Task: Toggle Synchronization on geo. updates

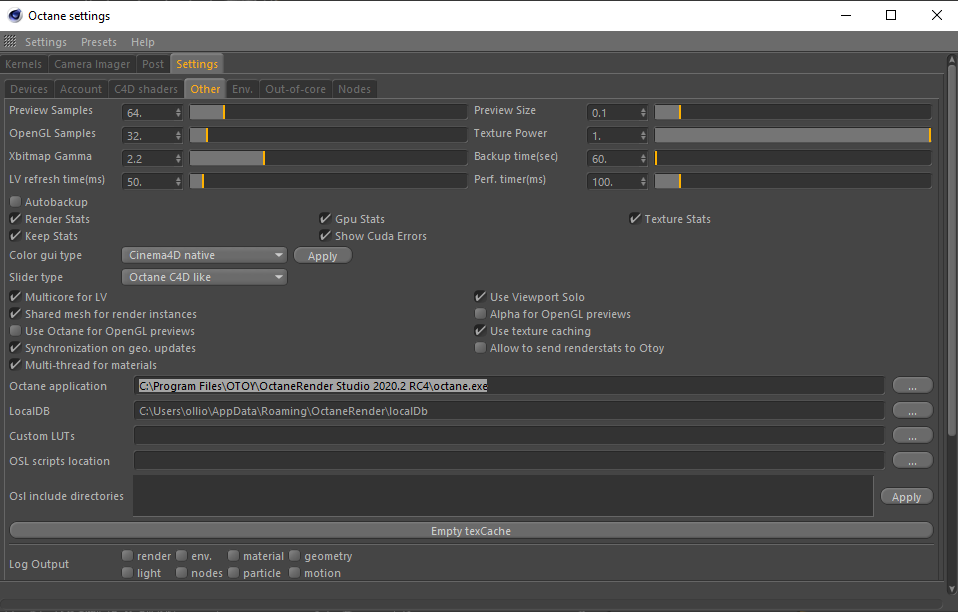Action: tap(15, 348)
